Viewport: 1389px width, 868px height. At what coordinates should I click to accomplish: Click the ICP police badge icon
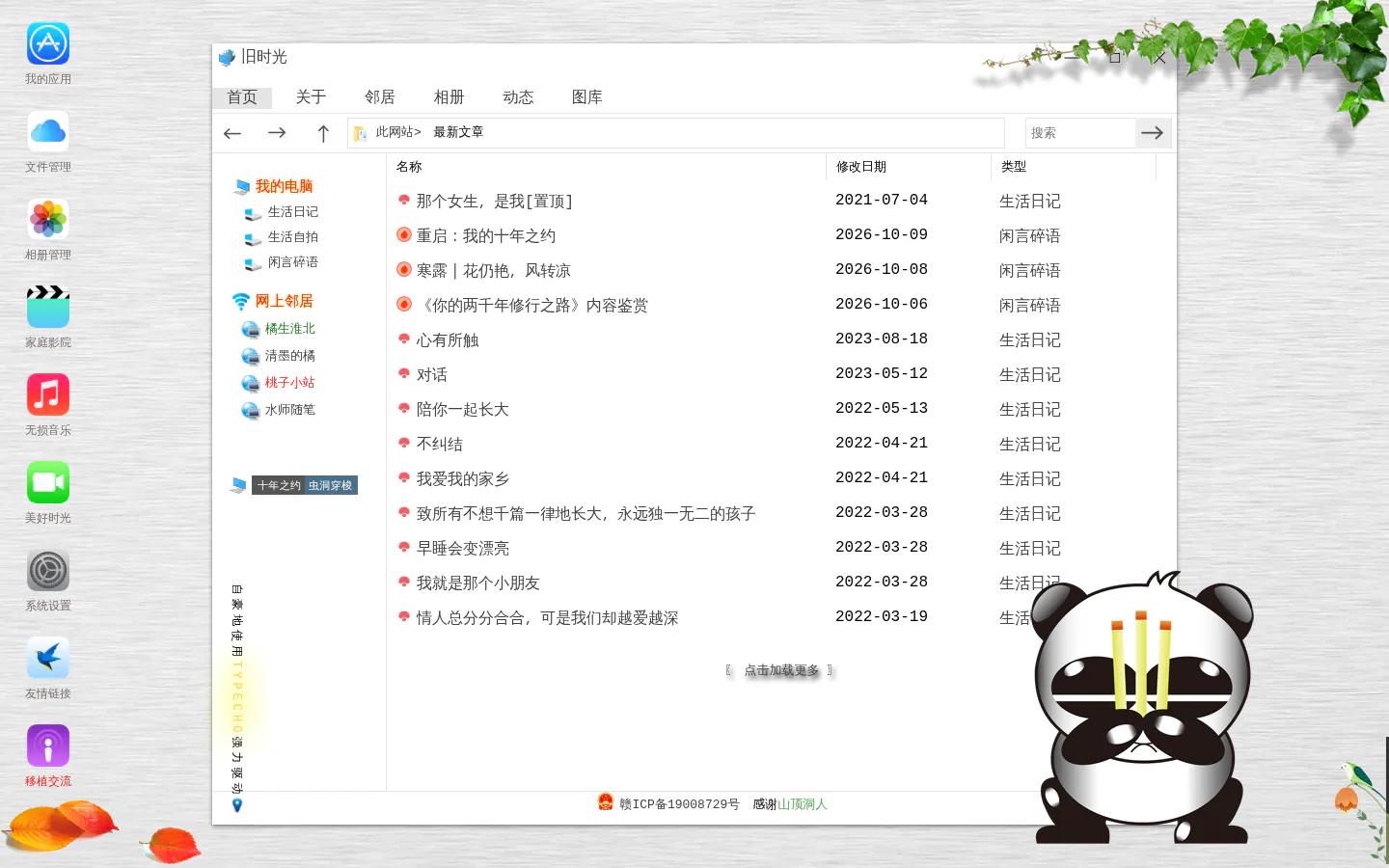click(606, 801)
